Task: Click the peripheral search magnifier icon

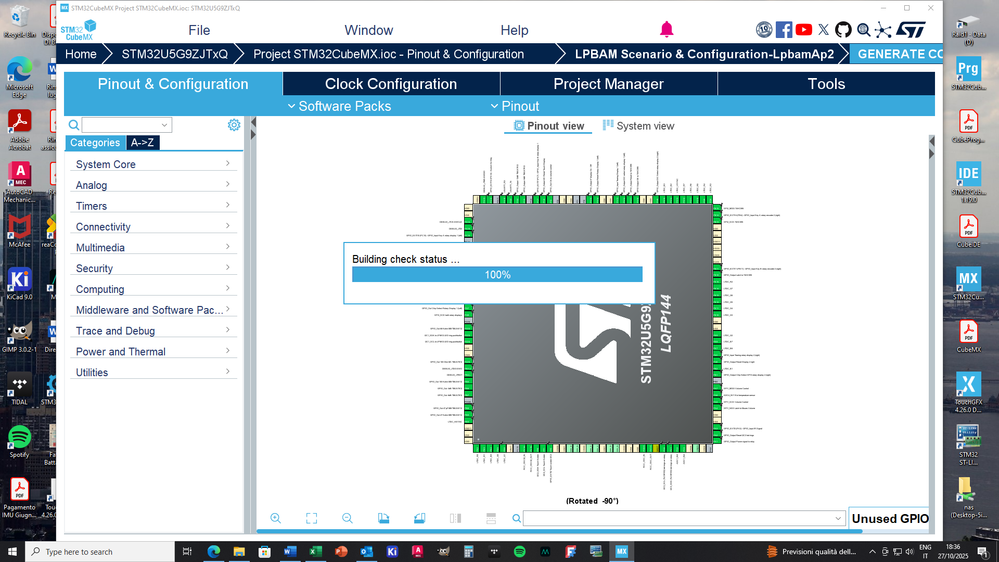Action: pyautogui.click(x=74, y=125)
